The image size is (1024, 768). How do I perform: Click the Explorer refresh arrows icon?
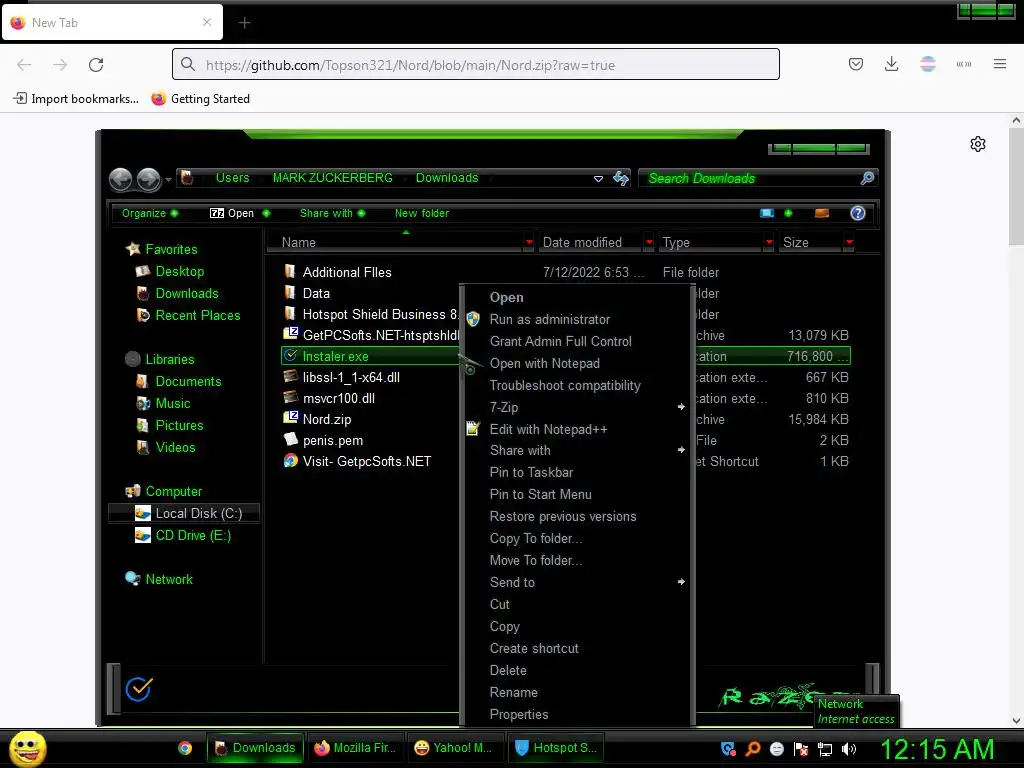pyautogui.click(x=621, y=178)
